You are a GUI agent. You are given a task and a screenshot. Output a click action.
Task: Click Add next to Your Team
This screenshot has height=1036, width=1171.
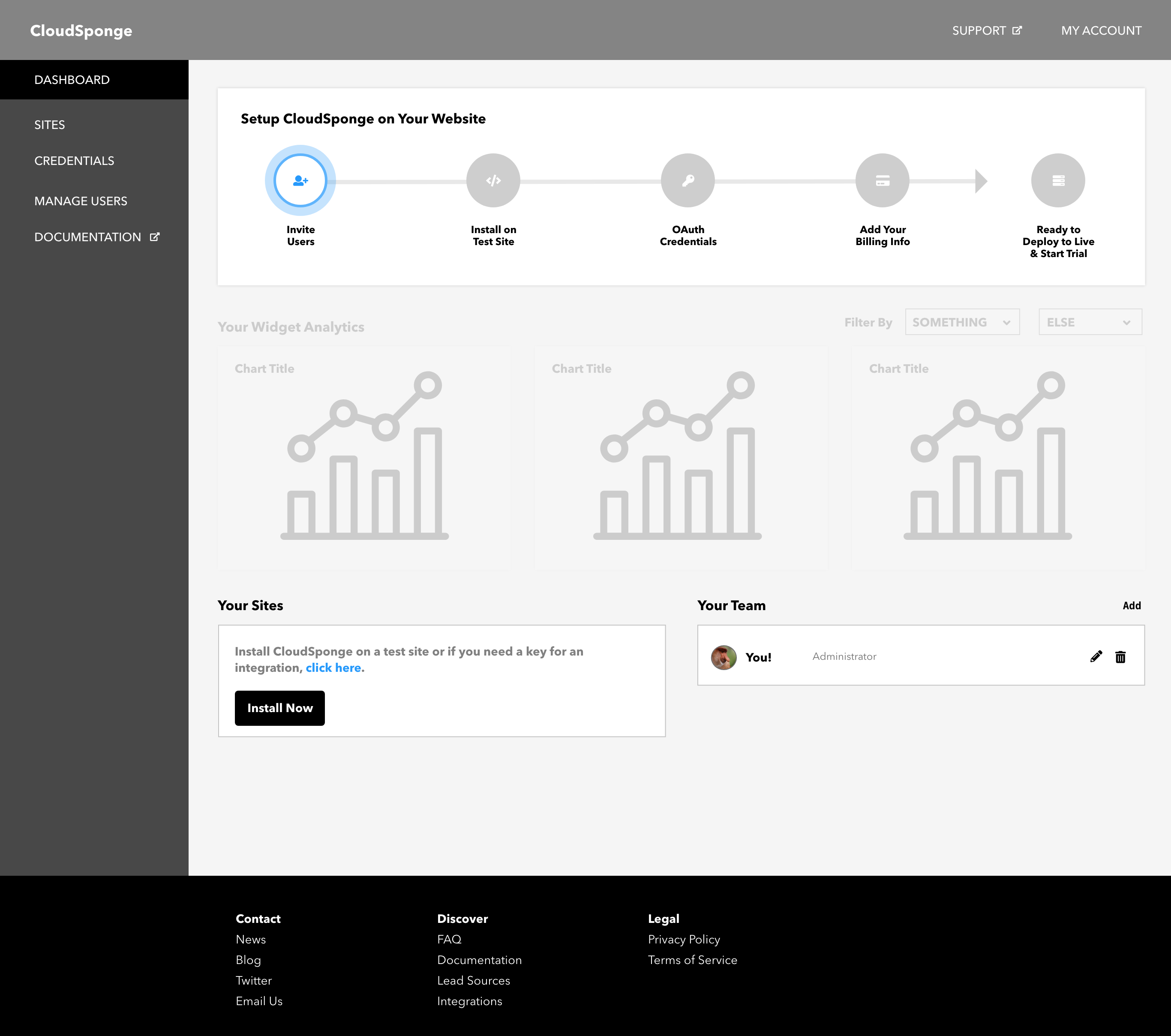click(x=1131, y=605)
